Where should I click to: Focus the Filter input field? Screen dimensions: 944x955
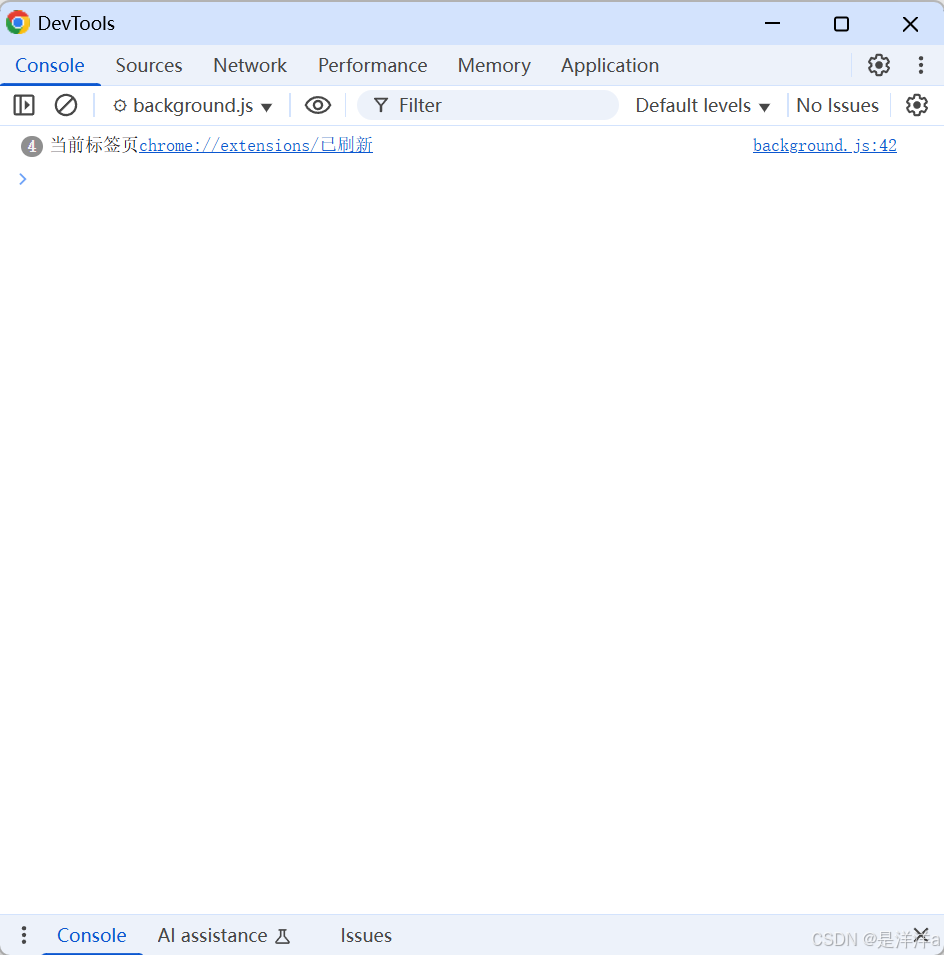point(488,105)
